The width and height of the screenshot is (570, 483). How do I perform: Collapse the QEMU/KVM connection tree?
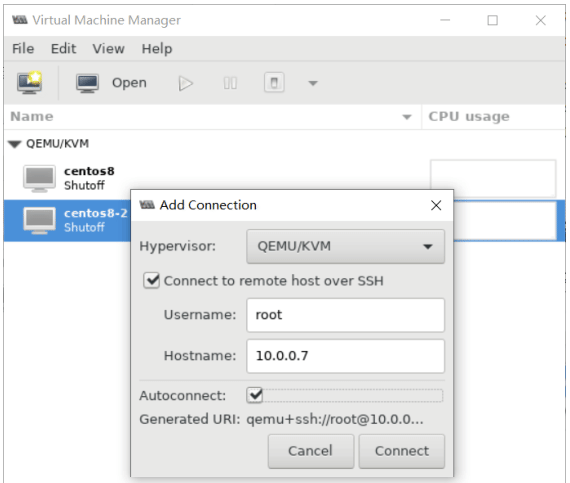click(x=15, y=144)
